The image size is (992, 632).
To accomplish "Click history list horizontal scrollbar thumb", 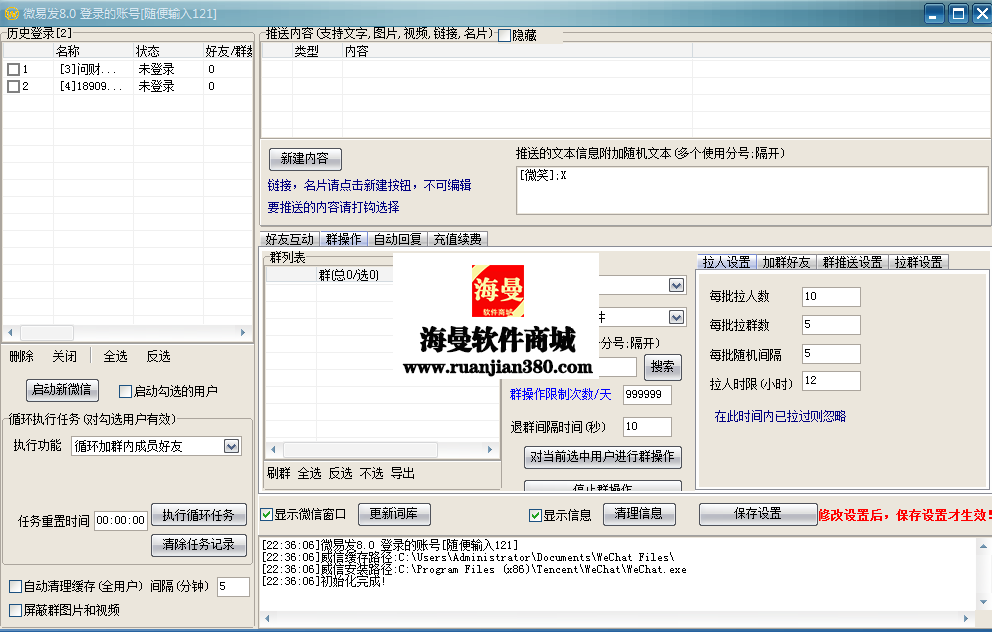I will pos(47,333).
